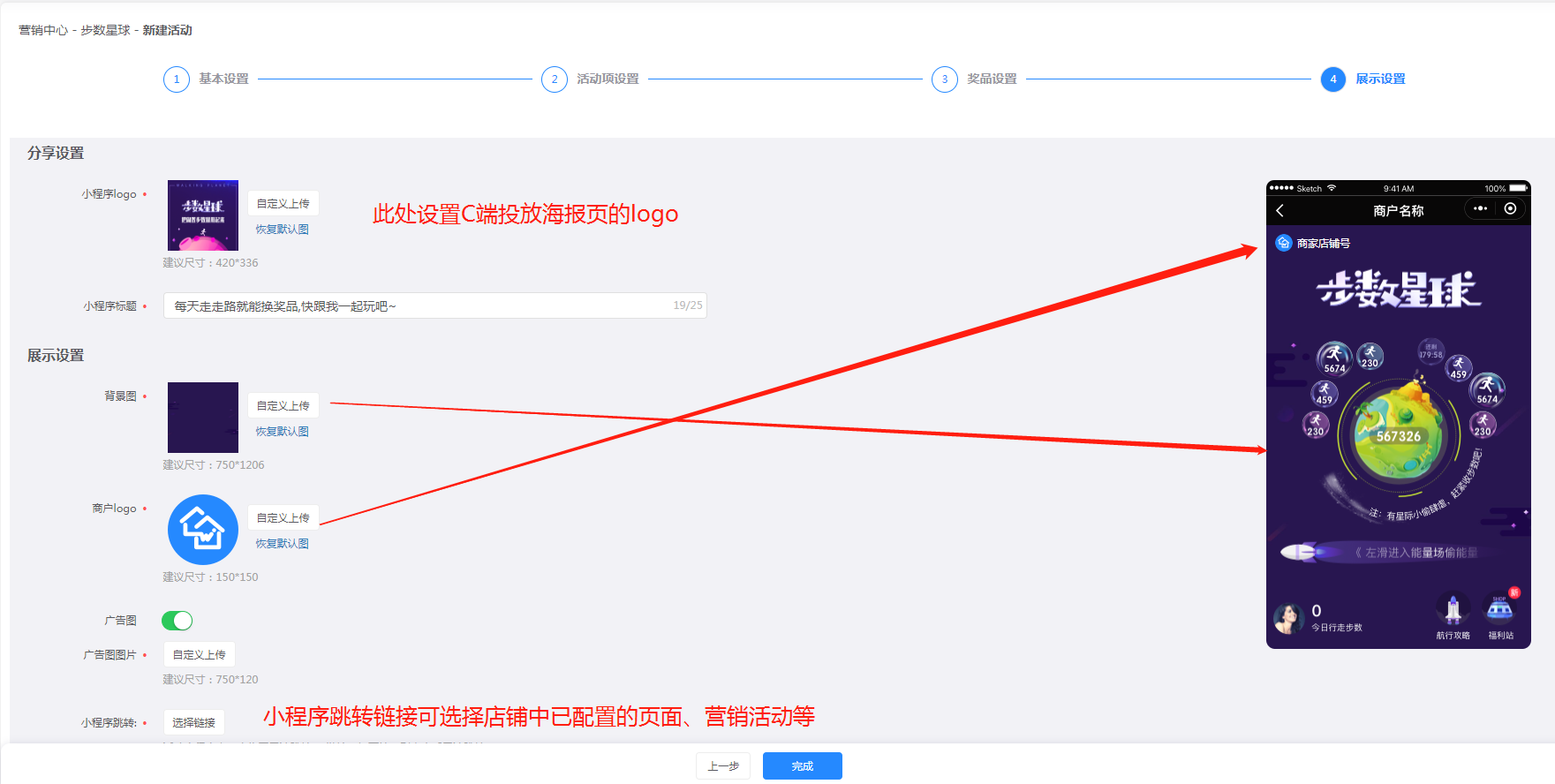This screenshot has width=1555, height=784.
Task: Click the back arrow in phone preview
Action: (1279, 210)
